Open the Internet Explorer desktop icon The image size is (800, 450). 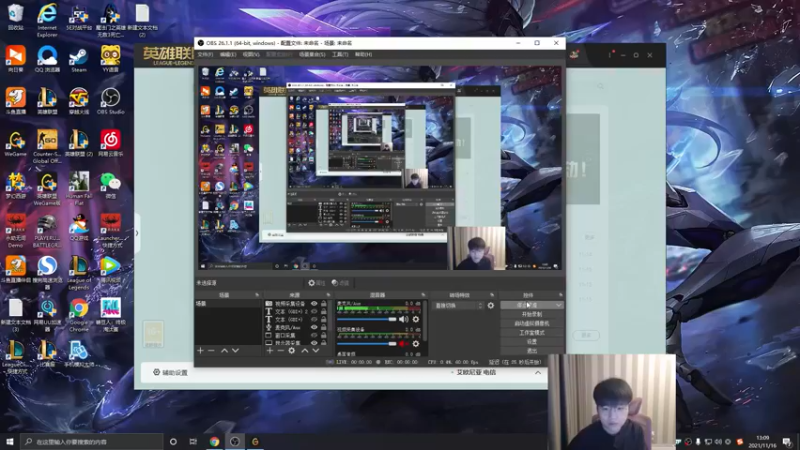[x=47, y=20]
